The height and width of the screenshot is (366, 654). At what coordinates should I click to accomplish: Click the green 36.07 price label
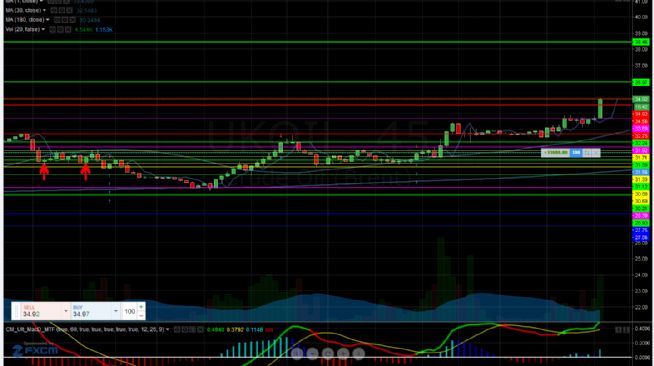coord(641,83)
